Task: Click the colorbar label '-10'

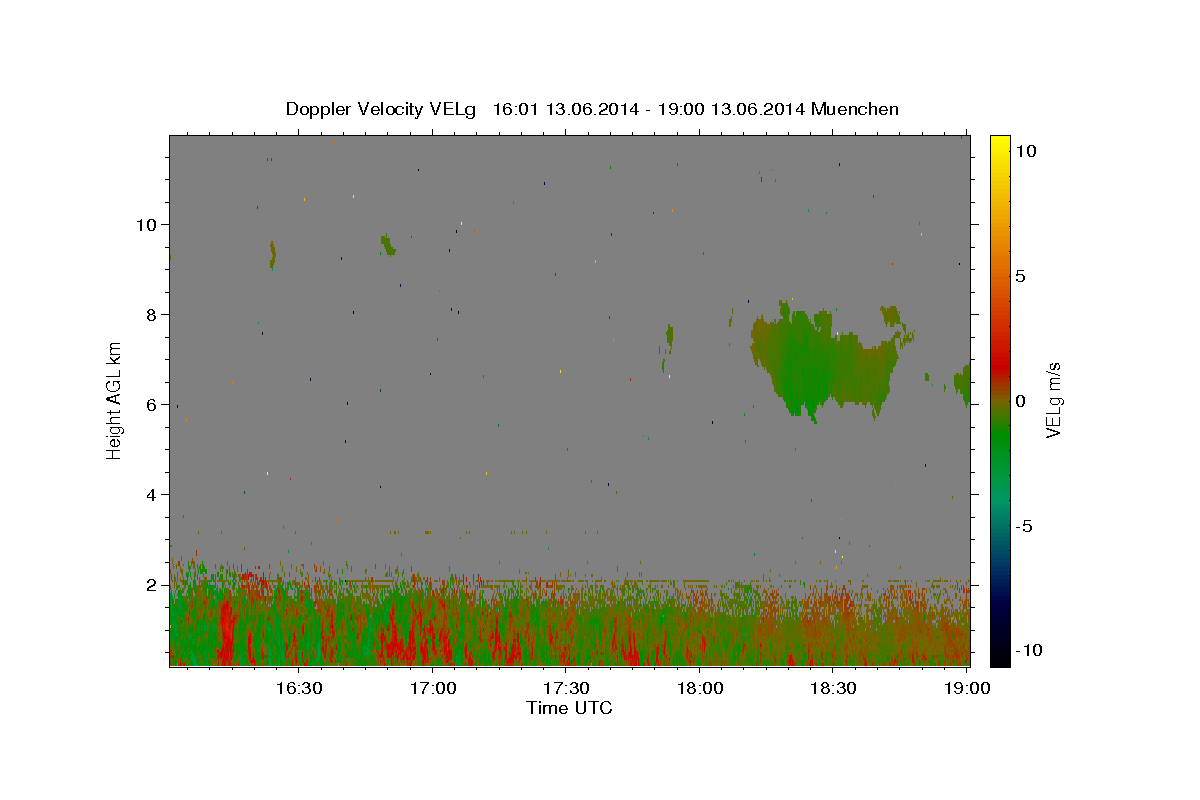Action: tap(1030, 651)
